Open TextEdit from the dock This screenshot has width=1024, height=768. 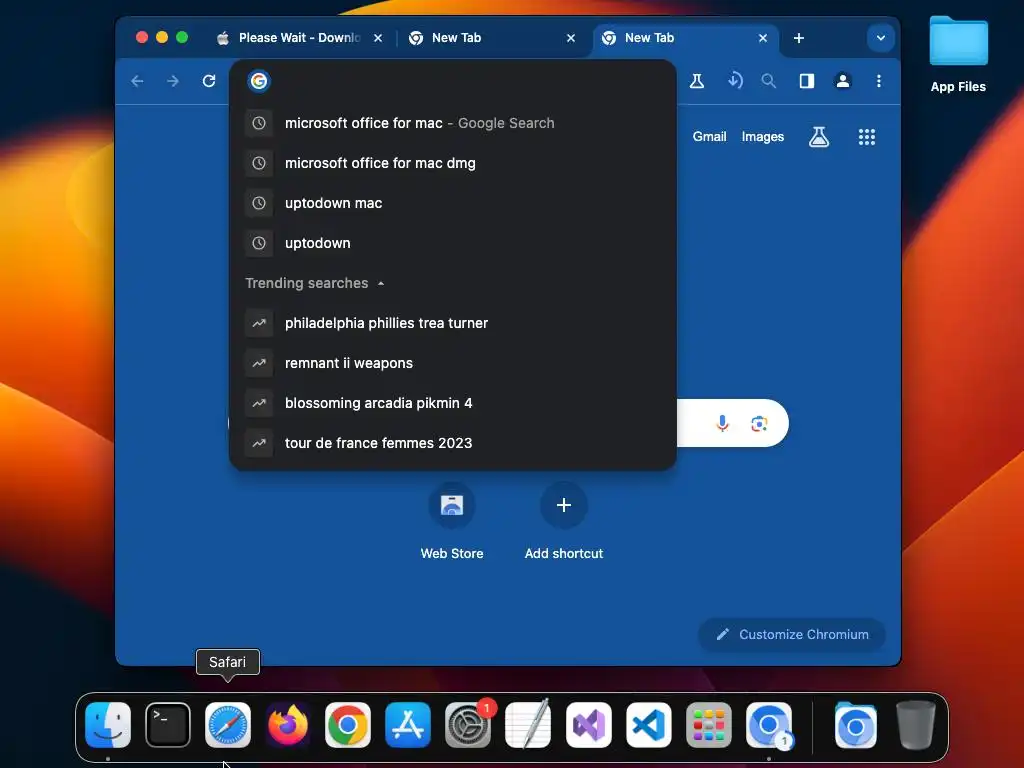pyautogui.click(x=528, y=725)
